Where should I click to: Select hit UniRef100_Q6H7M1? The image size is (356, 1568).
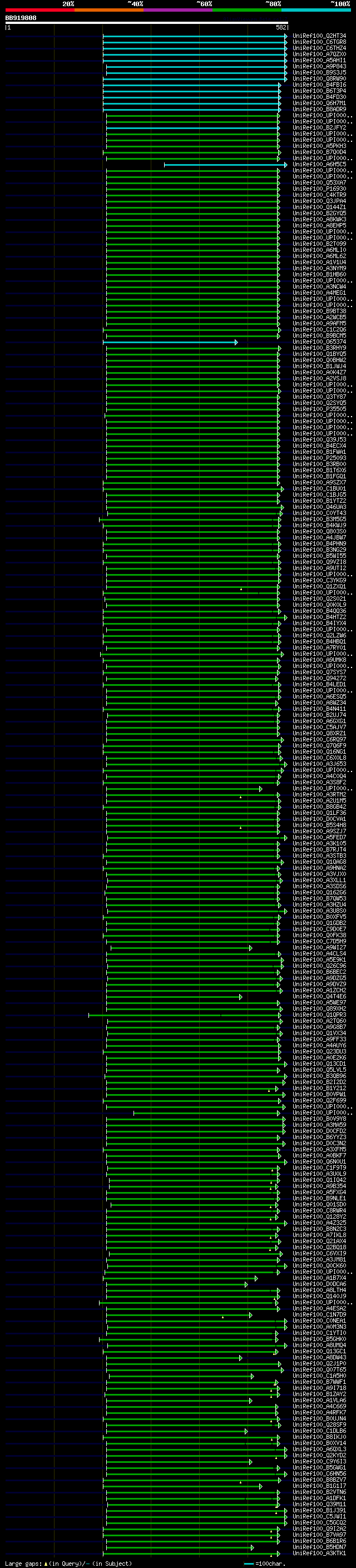[319, 103]
